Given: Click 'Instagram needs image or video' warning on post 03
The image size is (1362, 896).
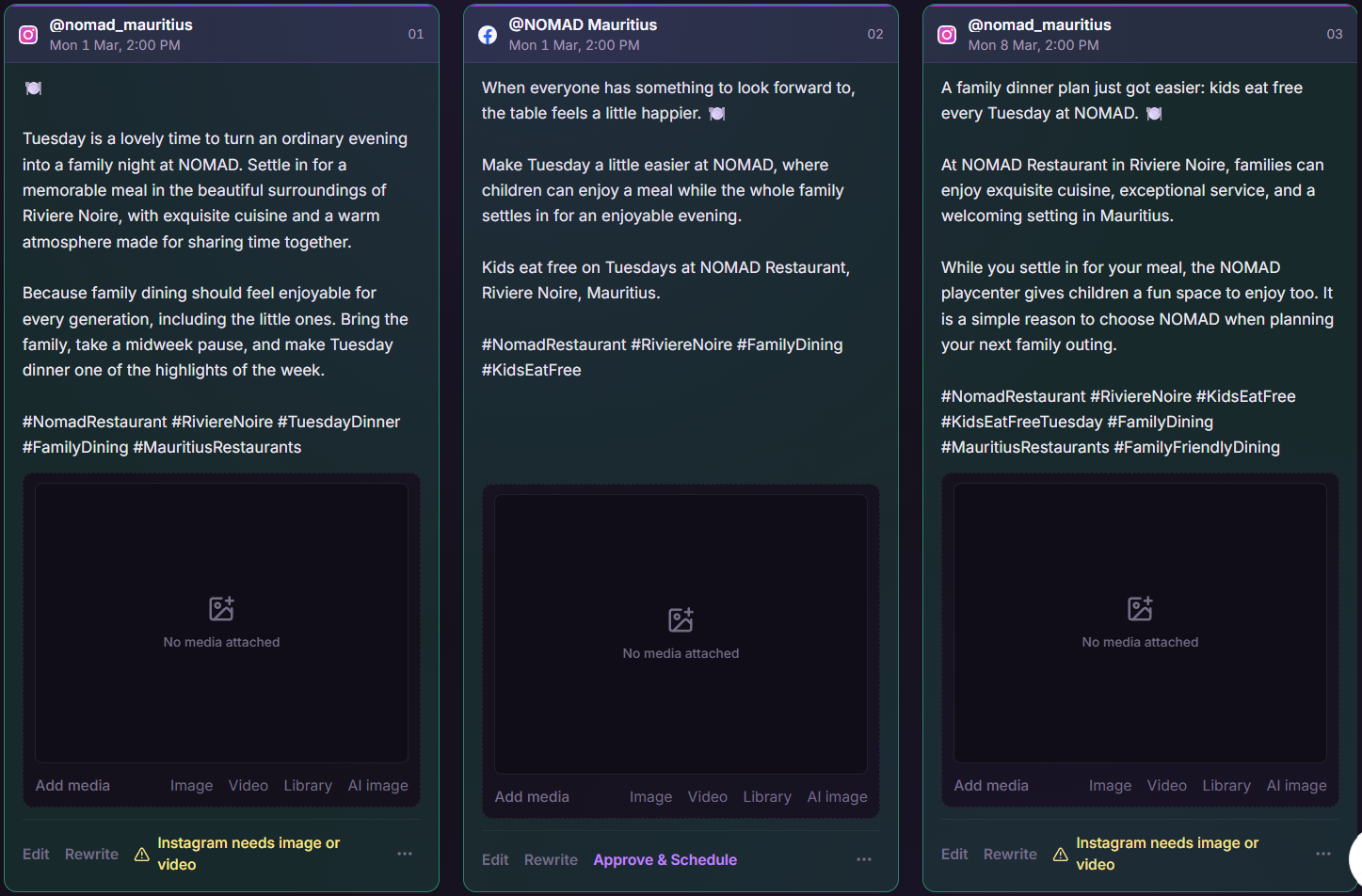Looking at the screenshot, I should 1167,854.
